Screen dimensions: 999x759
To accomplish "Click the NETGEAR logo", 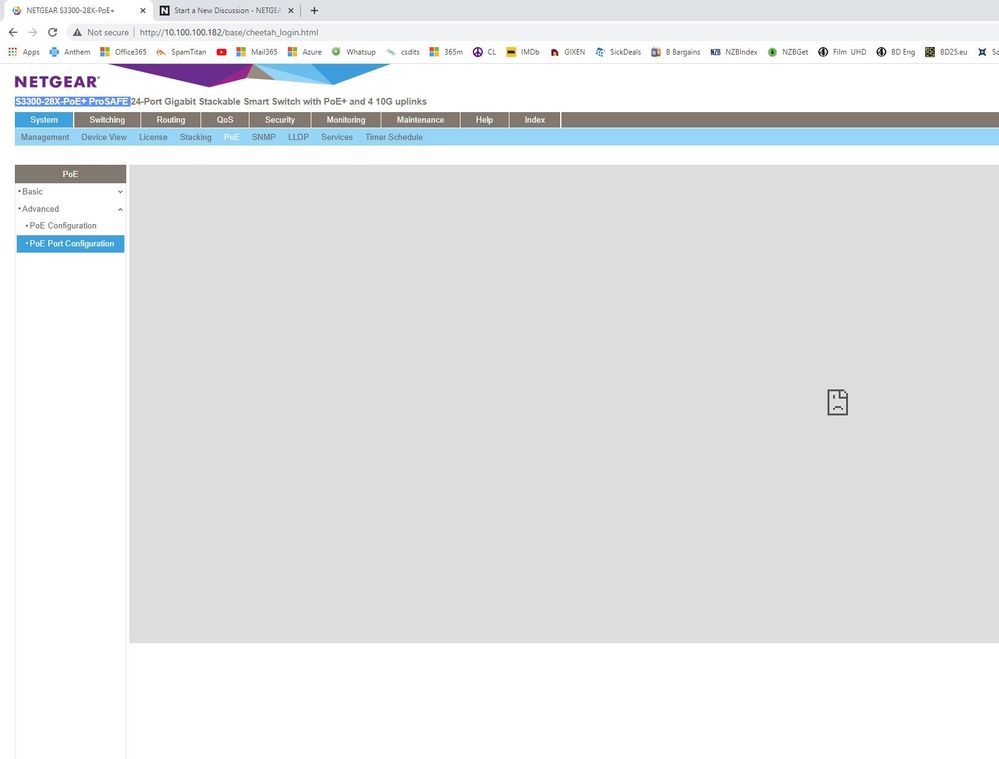I will [57, 82].
